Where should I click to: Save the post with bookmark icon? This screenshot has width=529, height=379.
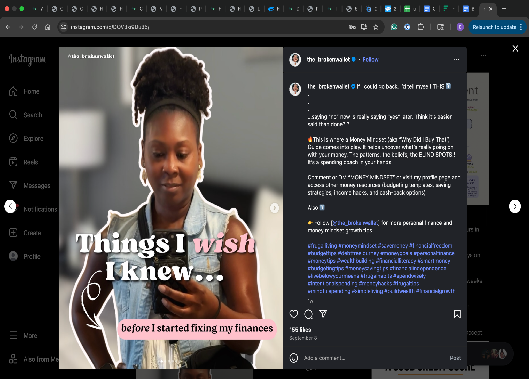click(457, 314)
